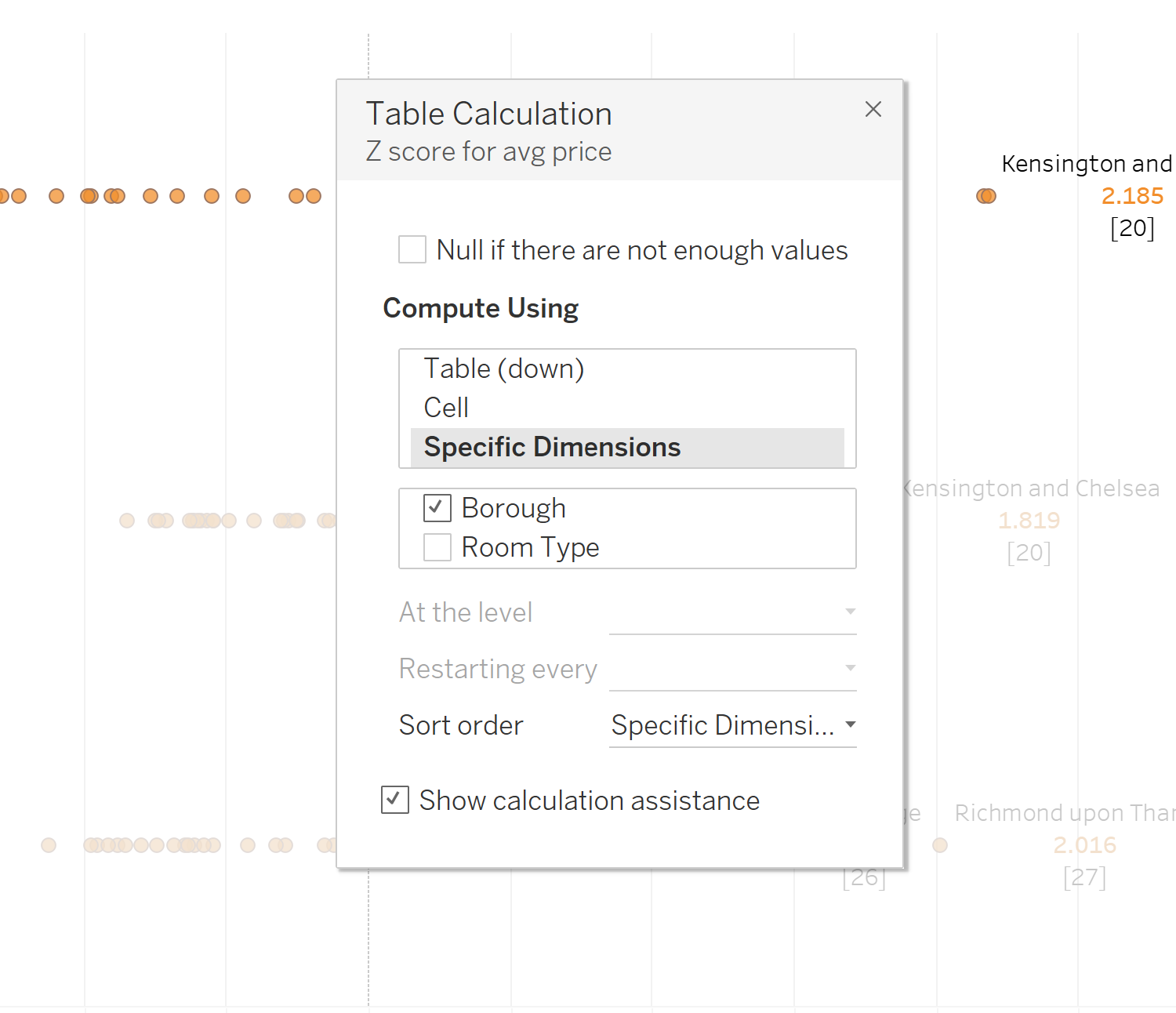Screen dimensions: 1176x1013
Task: Click the rightmost orange mark in top row
Action: pyautogui.click(x=988, y=196)
